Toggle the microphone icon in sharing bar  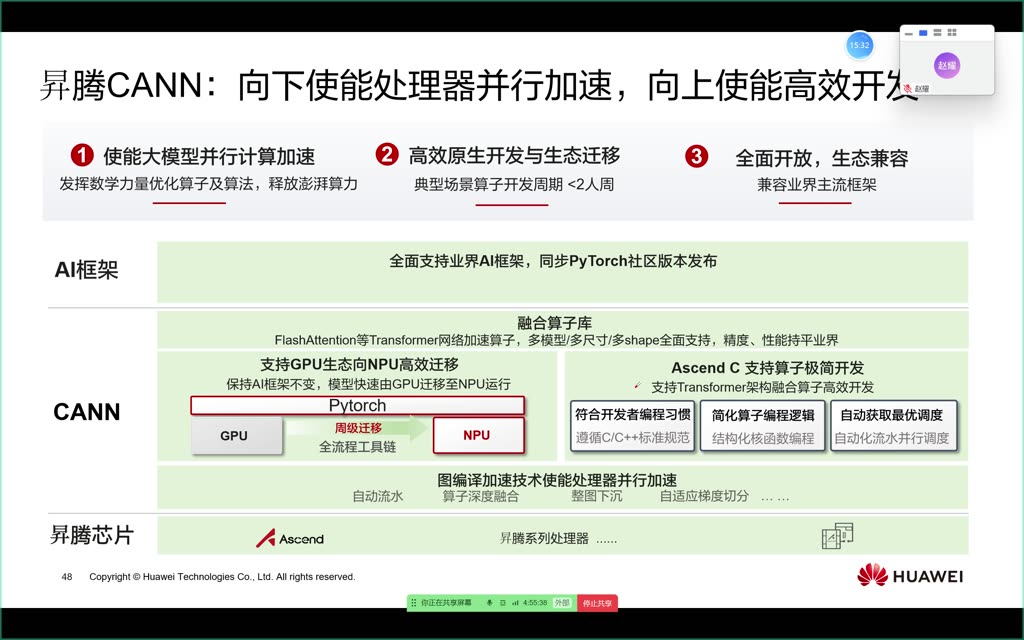coord(489,603)
